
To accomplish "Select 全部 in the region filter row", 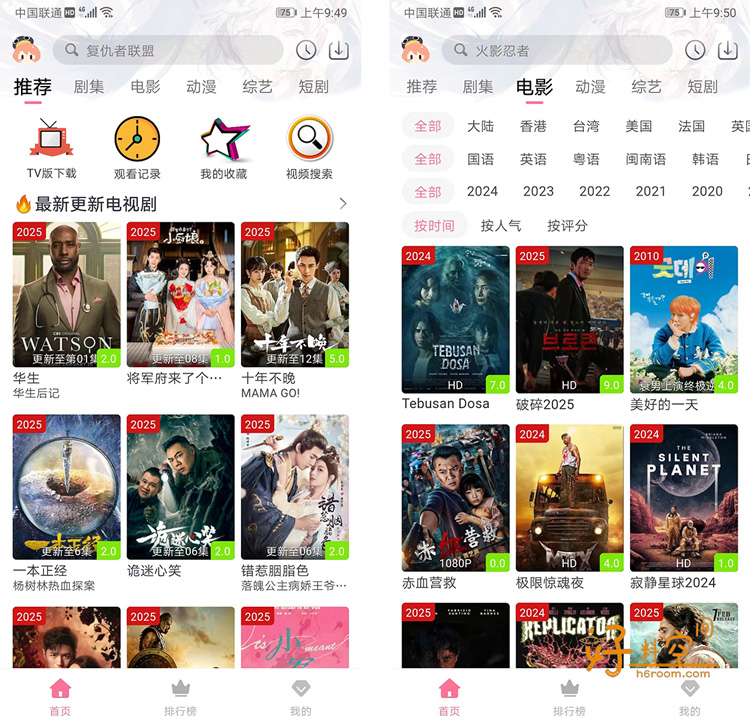I will tap(428, 126).
